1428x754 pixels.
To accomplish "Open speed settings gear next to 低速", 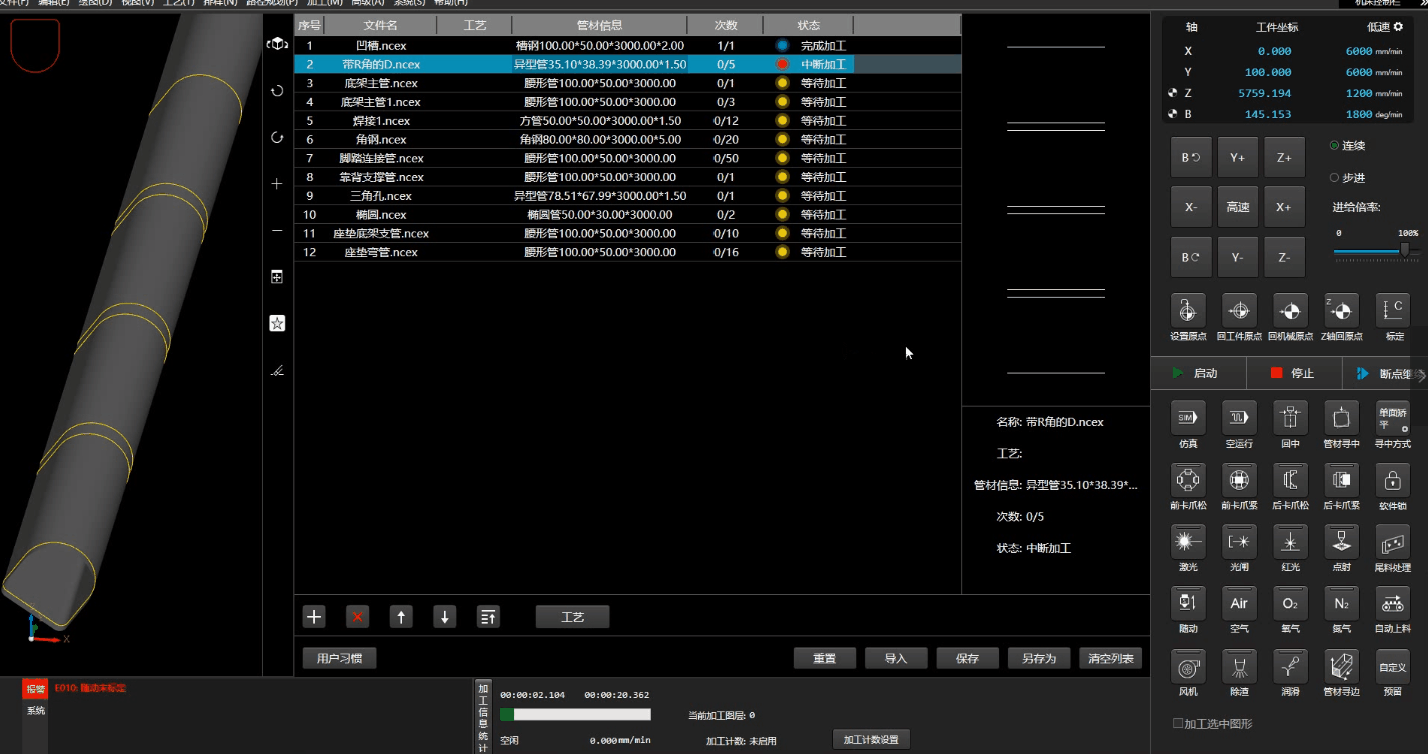I will click(1398, 27).
